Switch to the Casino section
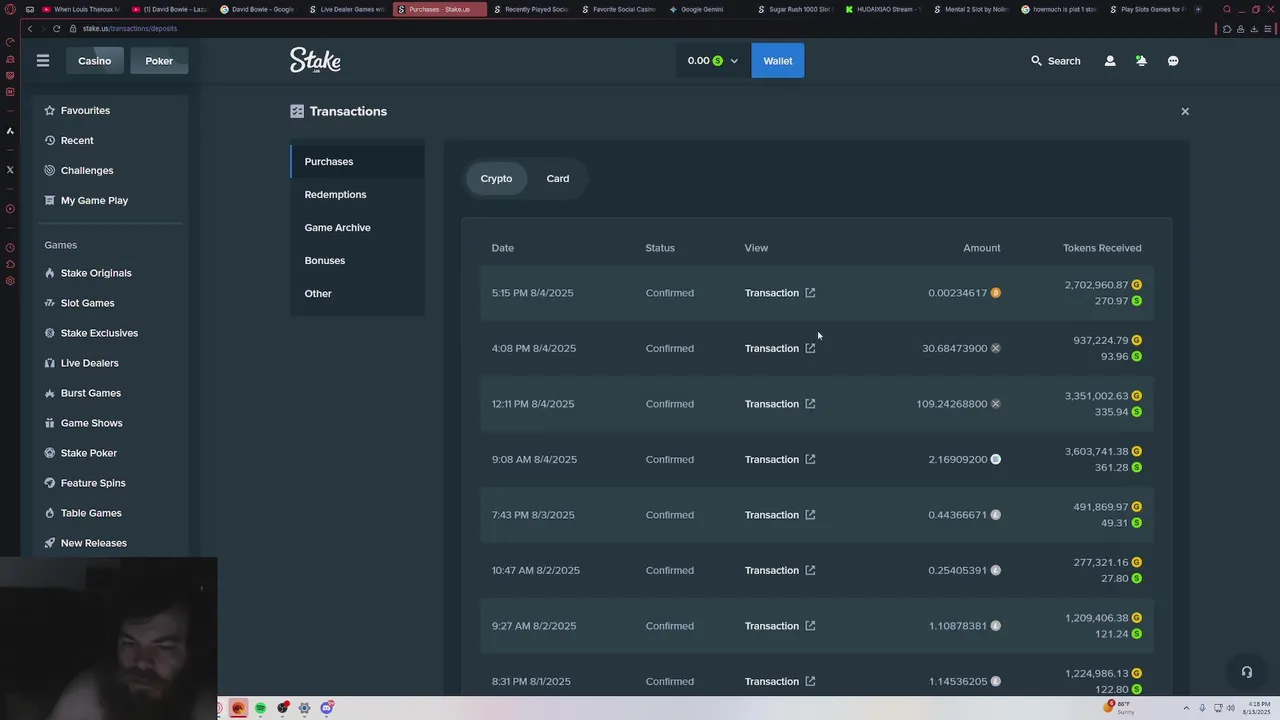Screen dimensions: 1280x720 95,61
